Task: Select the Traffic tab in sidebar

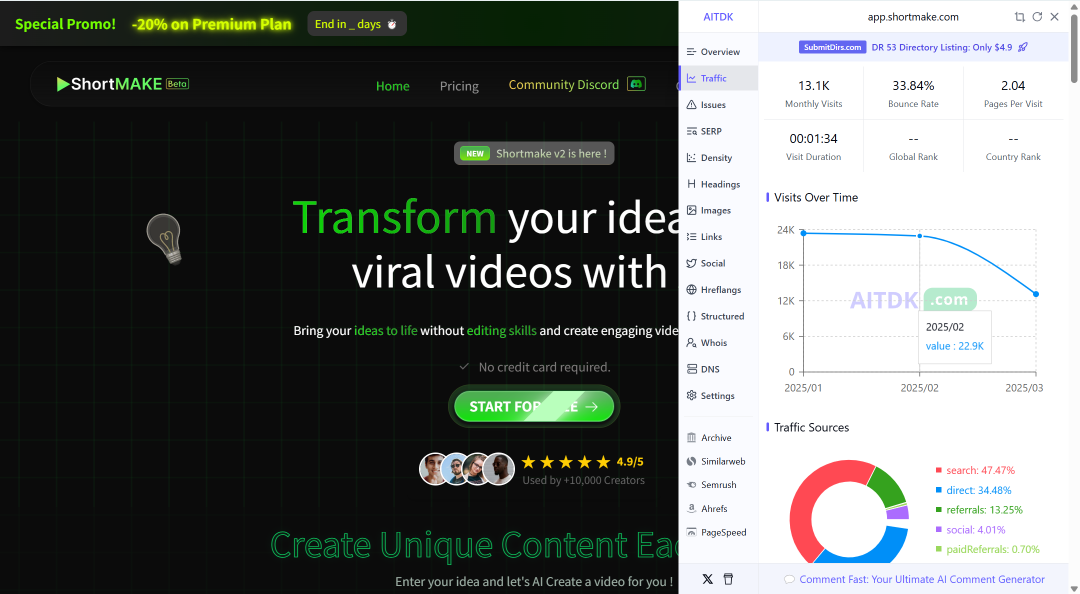Action: (x=718, y=79)
